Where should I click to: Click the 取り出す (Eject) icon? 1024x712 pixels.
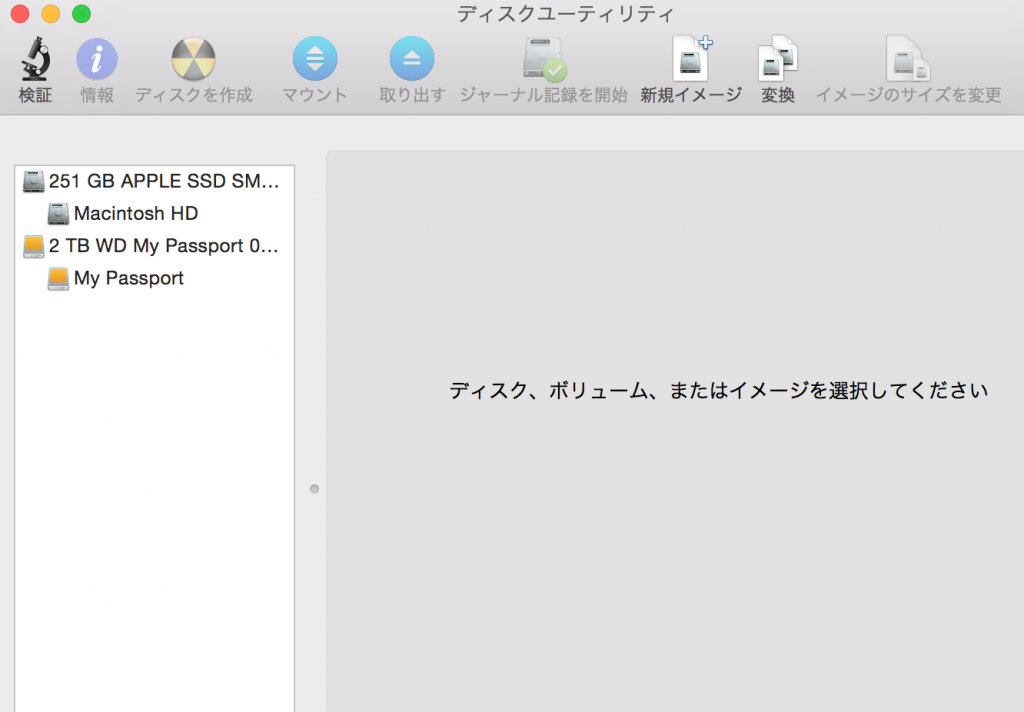click(411, 60)
